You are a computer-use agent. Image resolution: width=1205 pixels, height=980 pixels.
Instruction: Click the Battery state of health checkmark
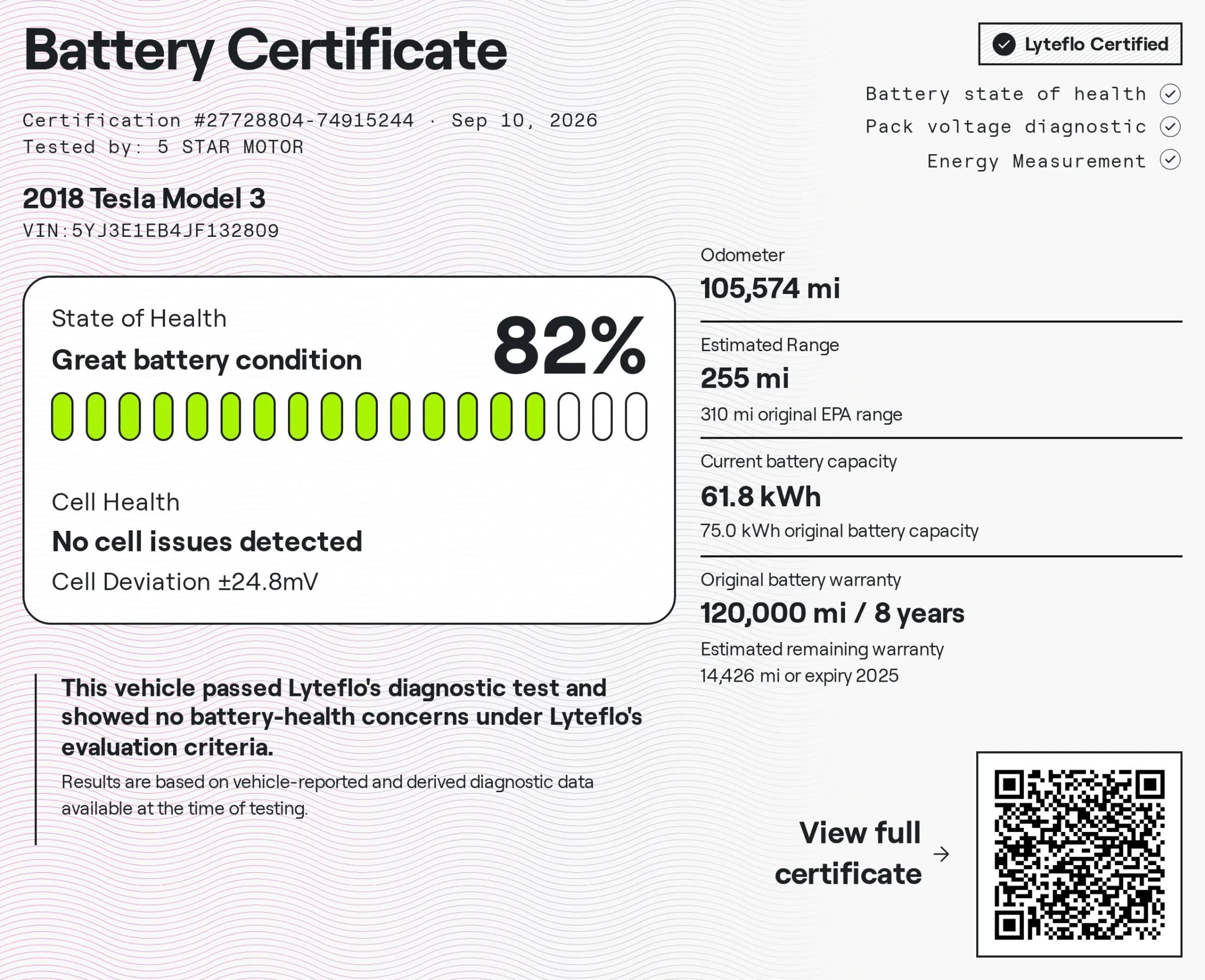[x=1171, y=94]
